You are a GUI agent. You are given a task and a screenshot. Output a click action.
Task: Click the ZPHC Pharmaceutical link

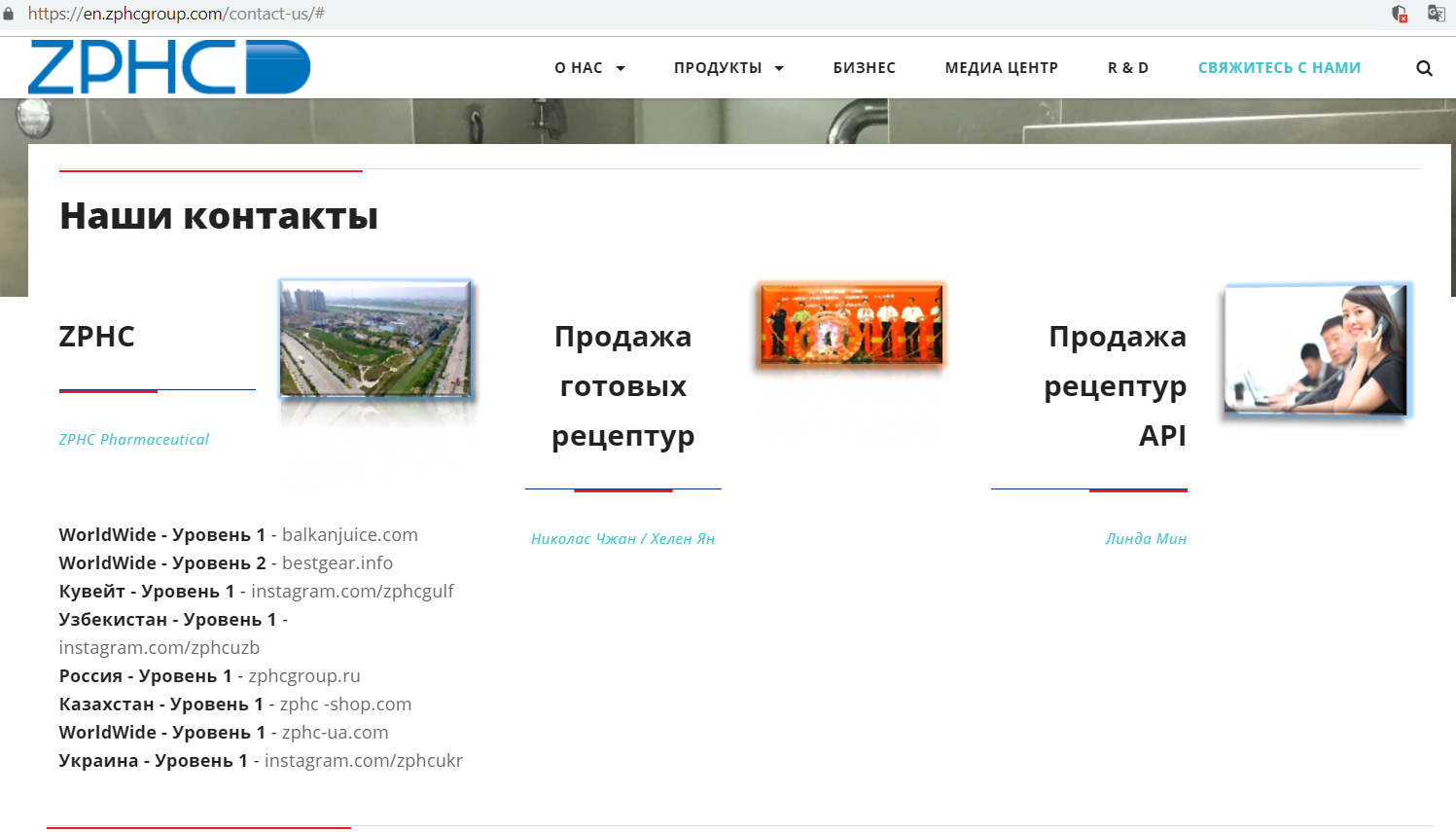pos(133,439)
